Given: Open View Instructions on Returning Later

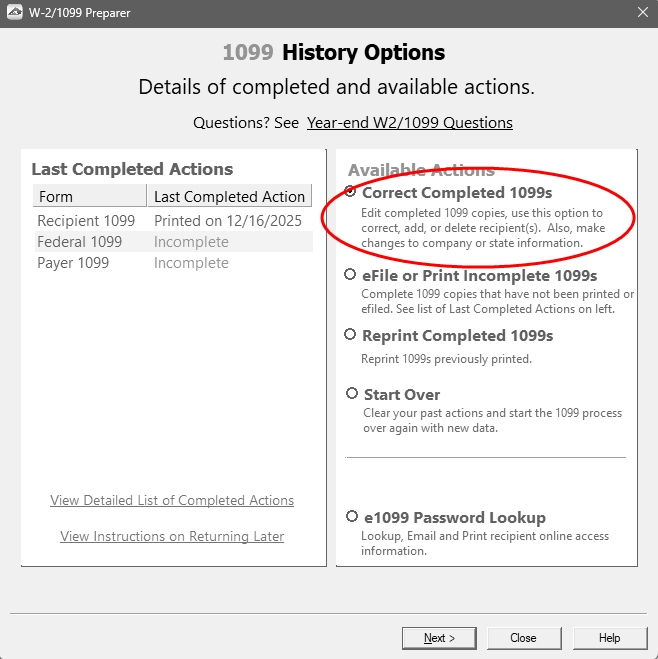Looking at the screenshot, I should tap(172, 537).
